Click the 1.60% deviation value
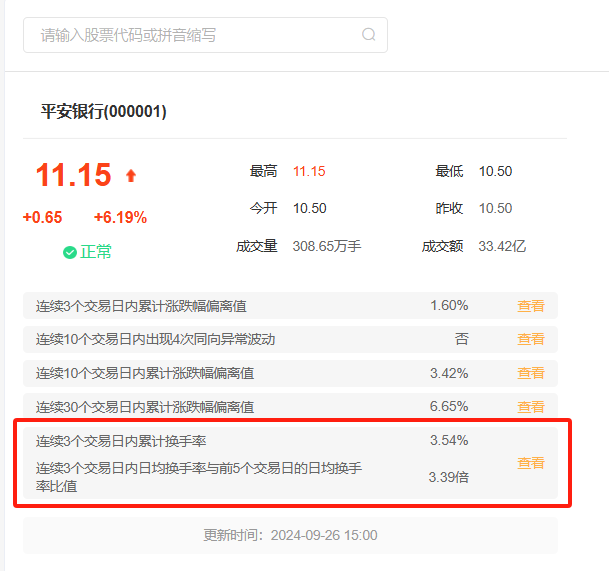Viewport: 609px width, 571px height. pos(449,305)
